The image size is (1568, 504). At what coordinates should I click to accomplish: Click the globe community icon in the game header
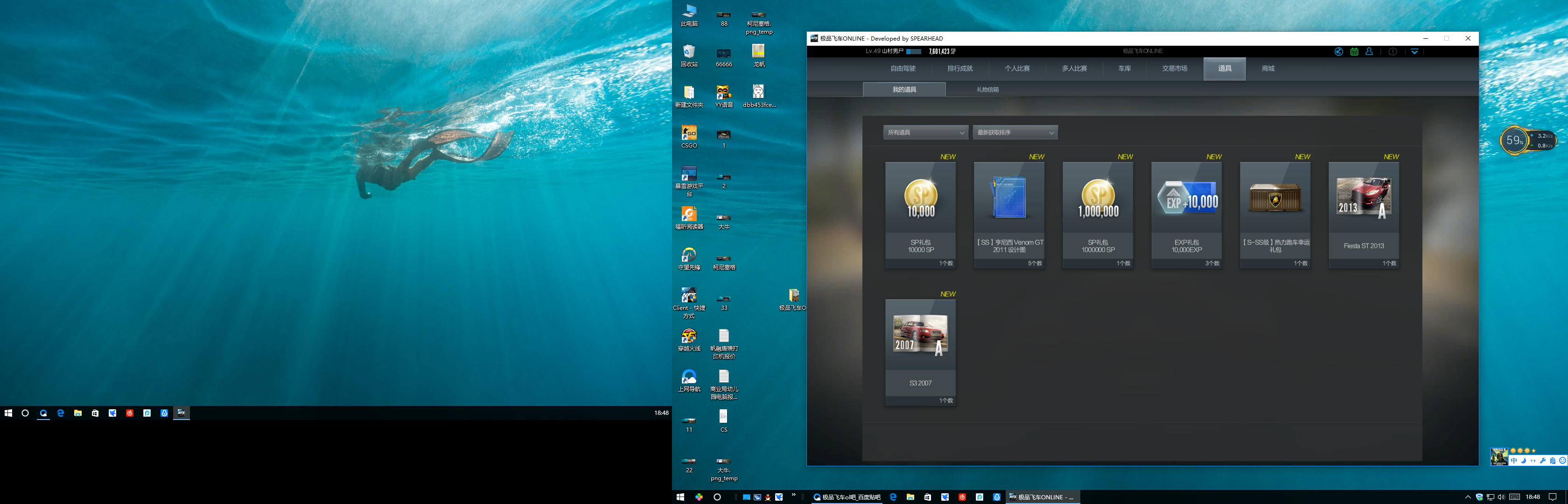1338,52
